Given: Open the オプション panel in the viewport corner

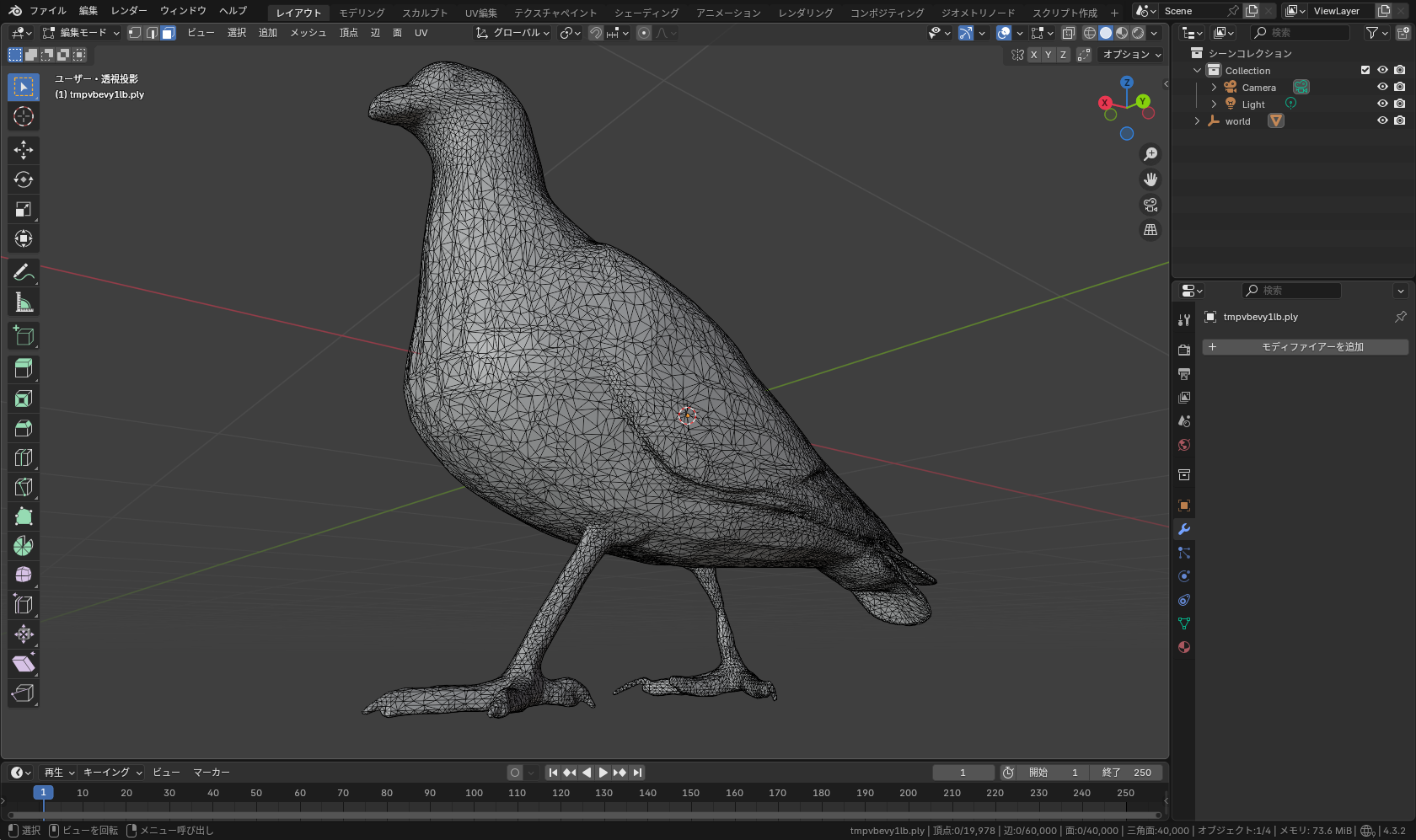Looking at the screenshot, I should 1130,54.
